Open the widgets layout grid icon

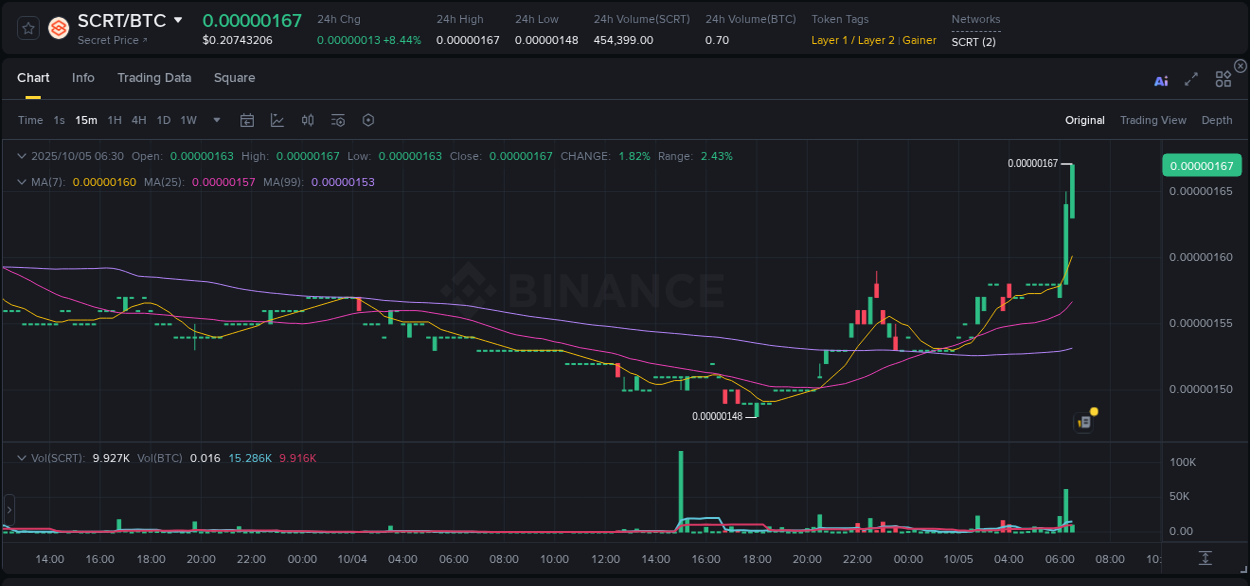tap(1223, 81)
